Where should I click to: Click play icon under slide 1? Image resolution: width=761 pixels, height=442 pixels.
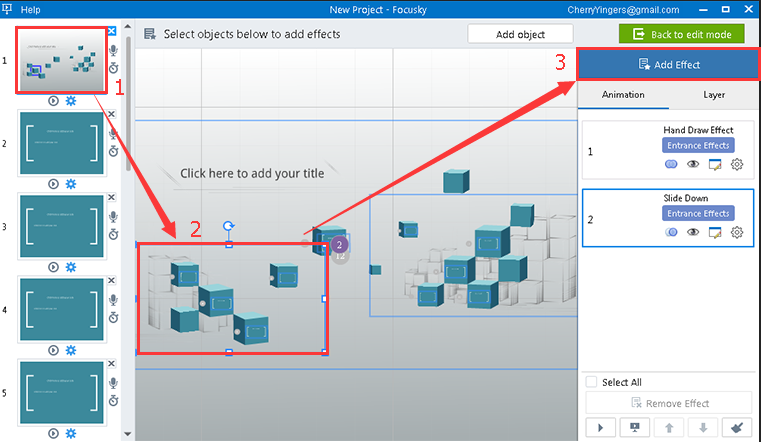click(53, 101)
